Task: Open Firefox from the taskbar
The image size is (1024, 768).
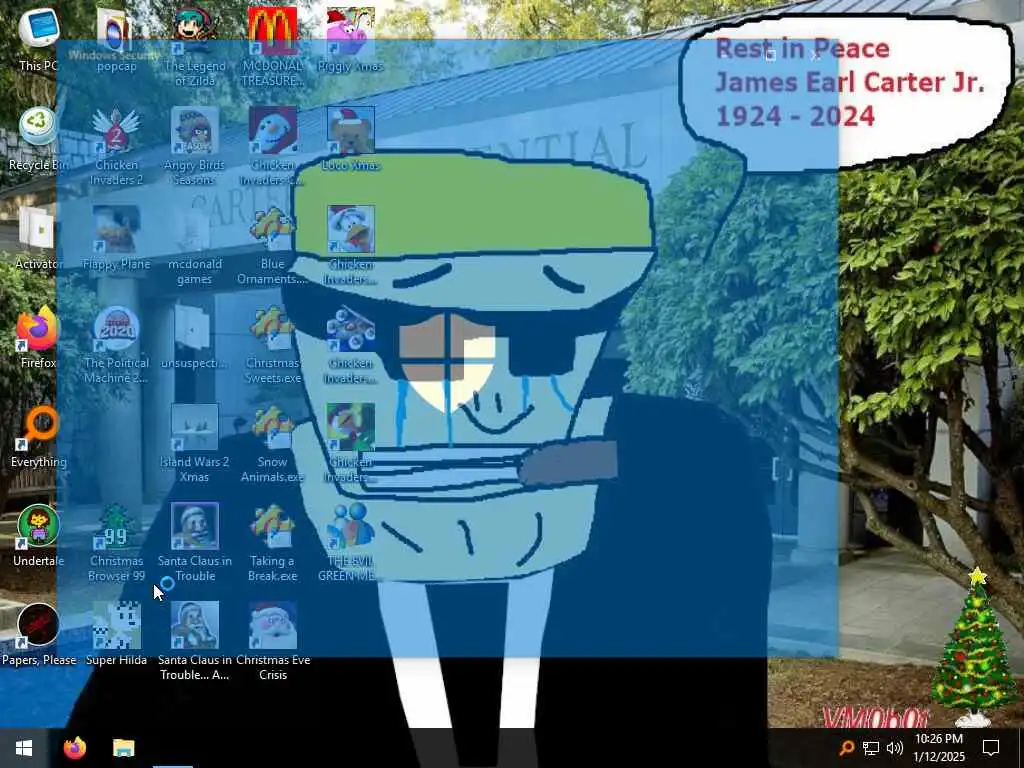Action: (74, 748)
